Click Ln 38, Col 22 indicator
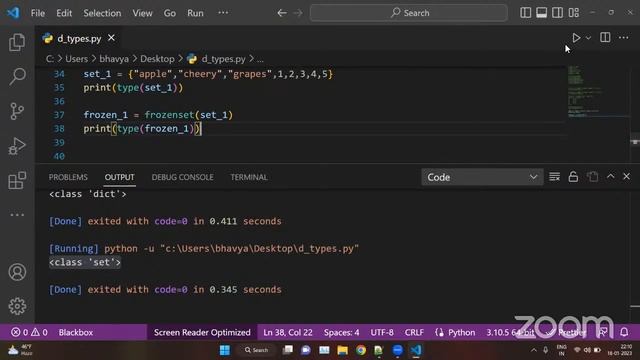The height and width of the screenshot is (360, 640). (288, 332)
